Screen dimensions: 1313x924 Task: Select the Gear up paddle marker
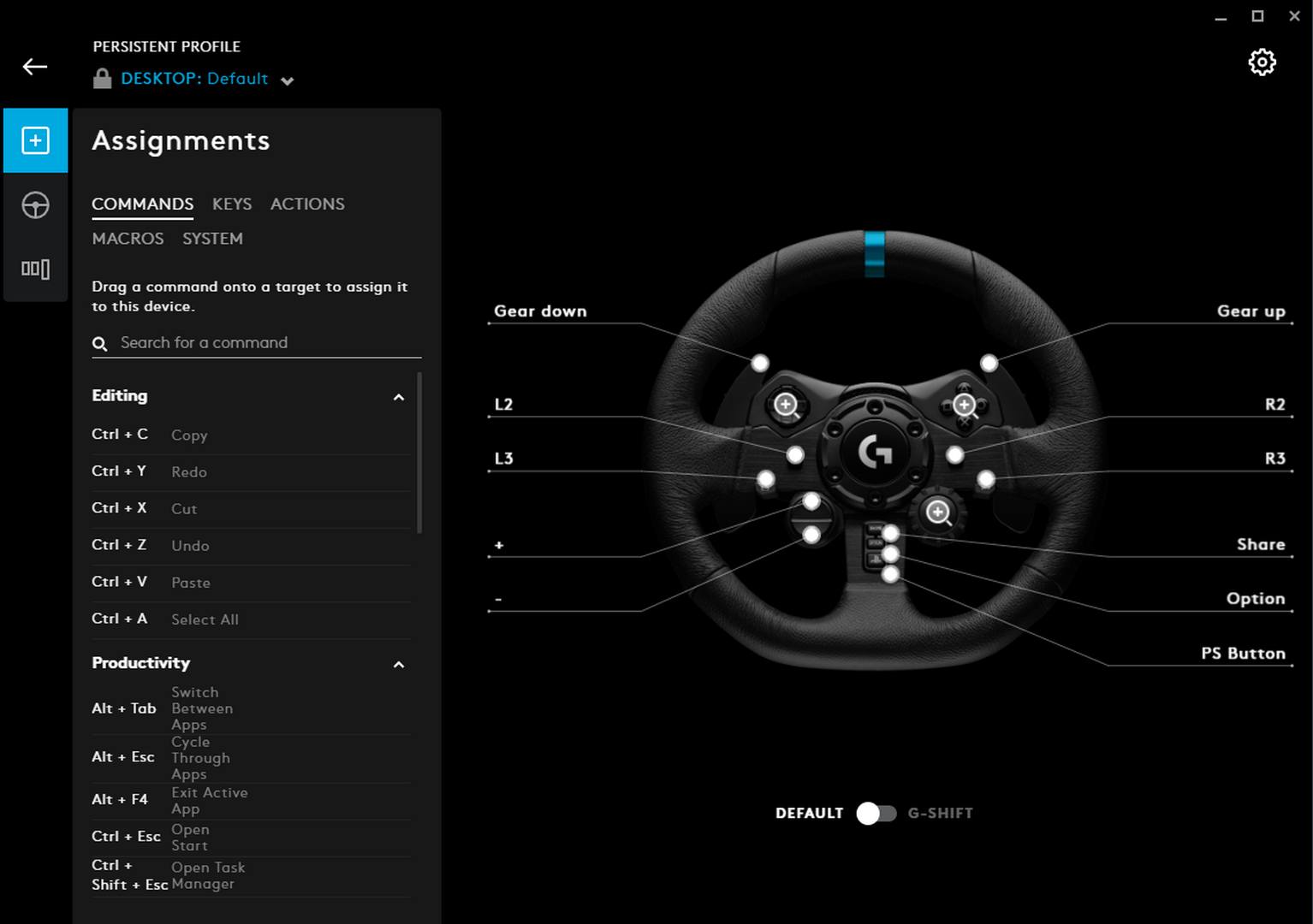(989, 364)
